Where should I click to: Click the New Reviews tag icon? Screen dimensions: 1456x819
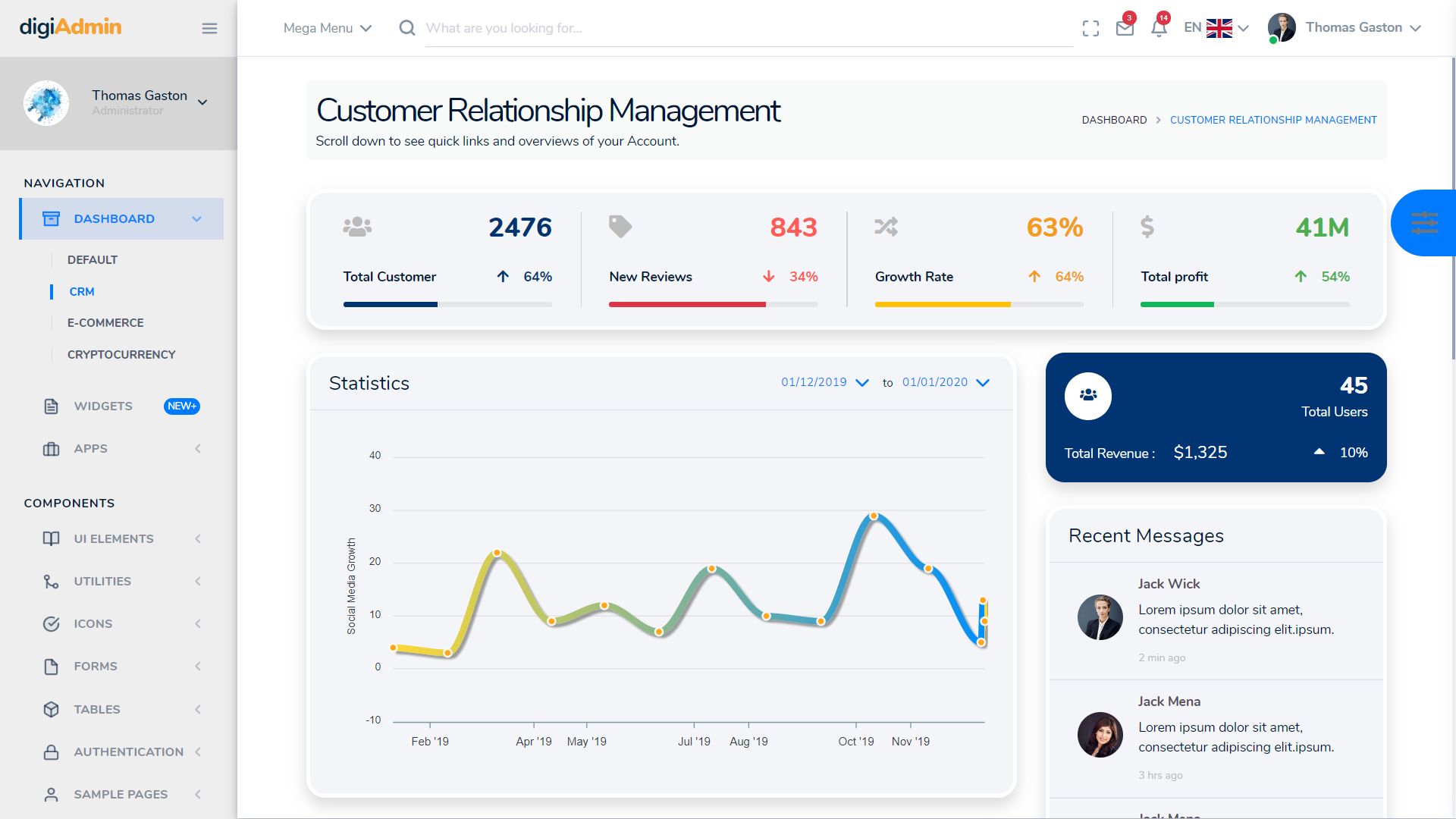coord(620,227)
